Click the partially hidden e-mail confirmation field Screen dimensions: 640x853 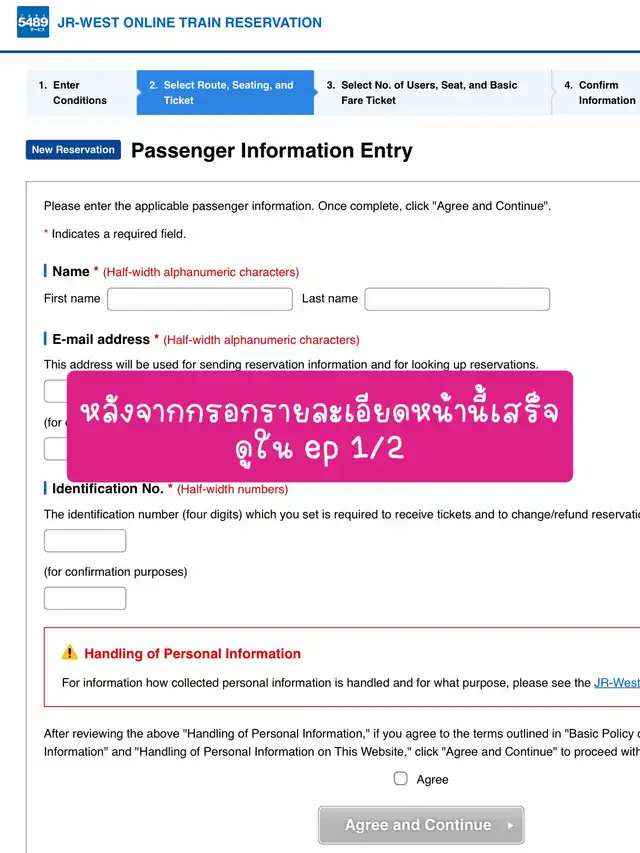coord(56,449)
